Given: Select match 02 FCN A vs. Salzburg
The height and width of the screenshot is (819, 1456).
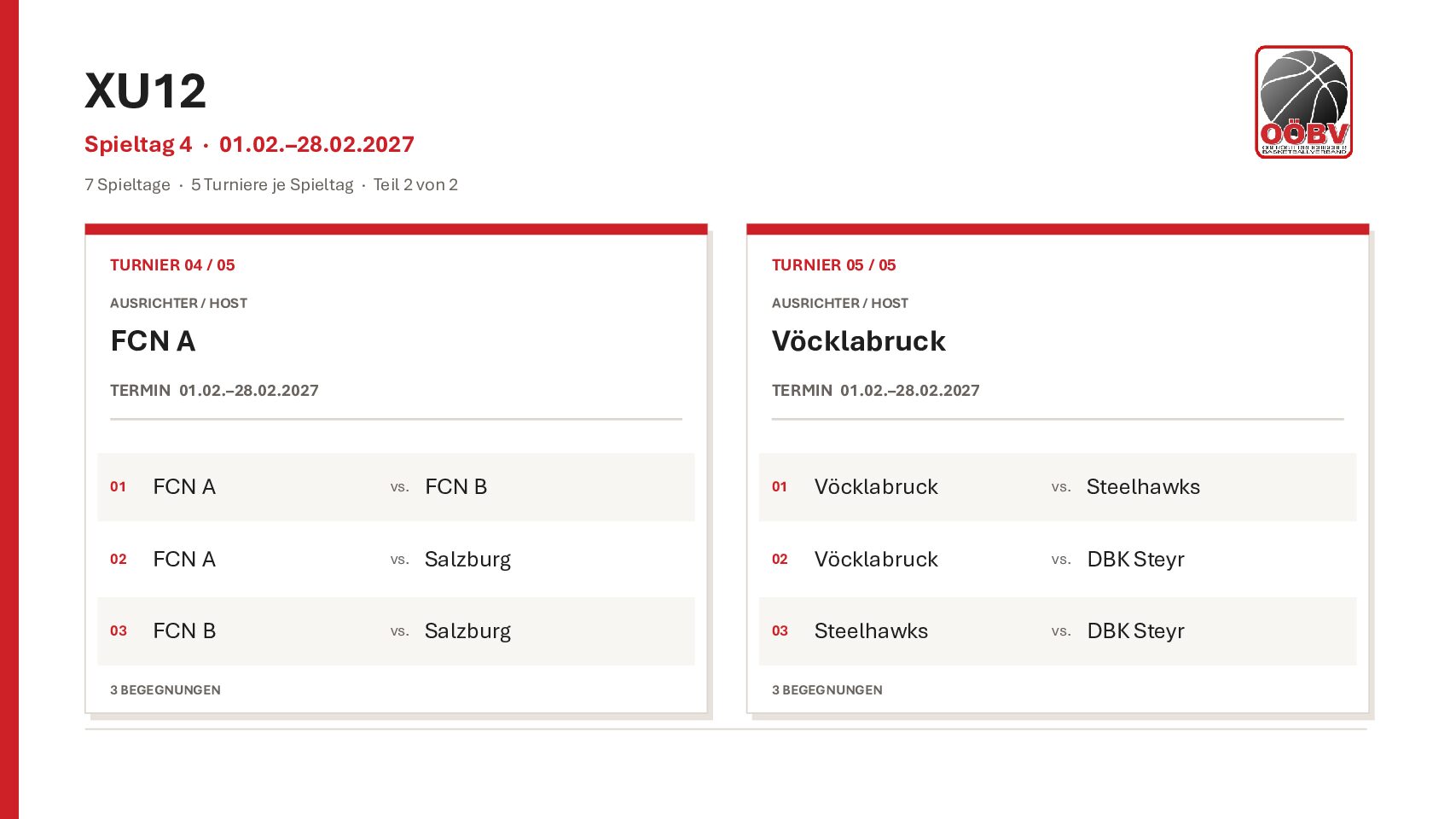Looking at the screenshot, I should tap(396, 559).
